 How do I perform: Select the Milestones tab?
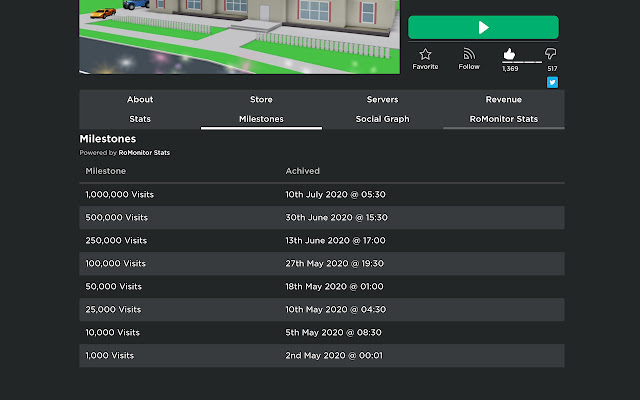(x=261, y=119)
